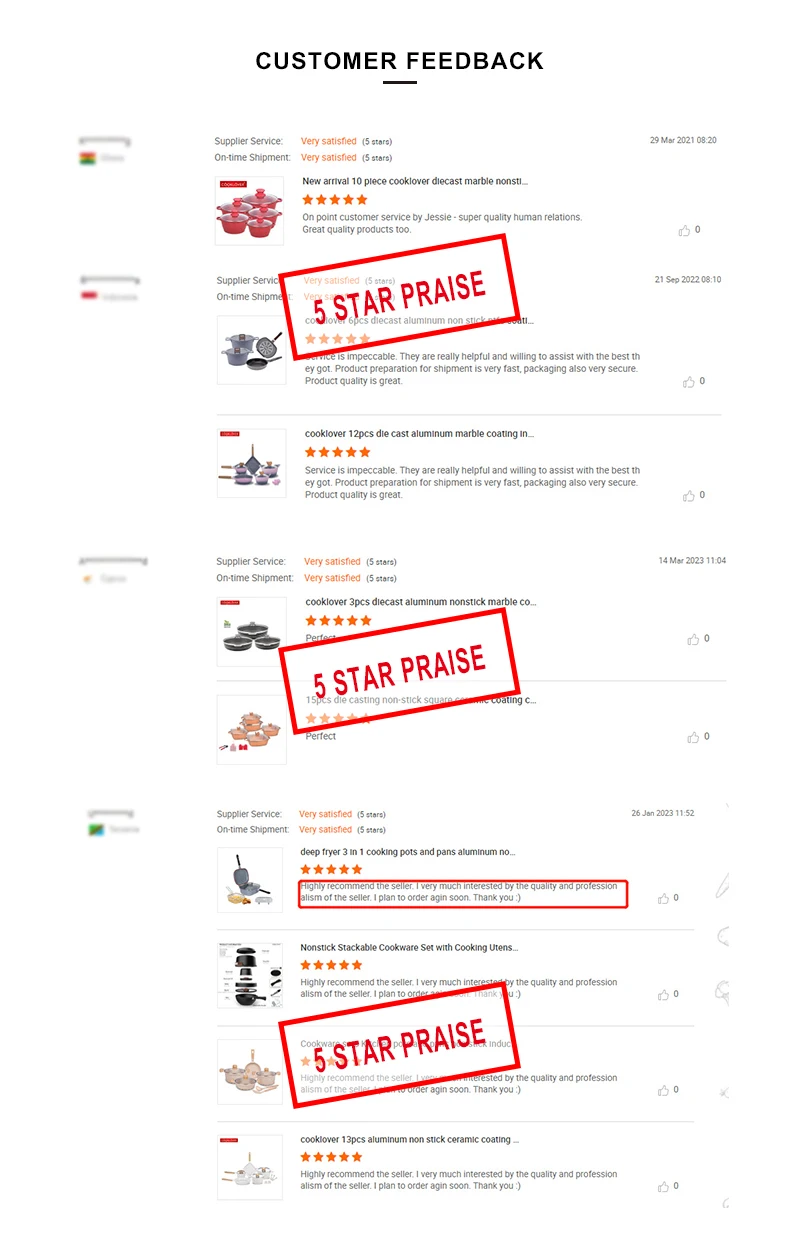Image resolution: width=800 pixels, height=1249 pixels.
Task: Open 'cooklover 12pcs die cast aluminum' product link
Action: pyautogui.click(x=419, y=434)
